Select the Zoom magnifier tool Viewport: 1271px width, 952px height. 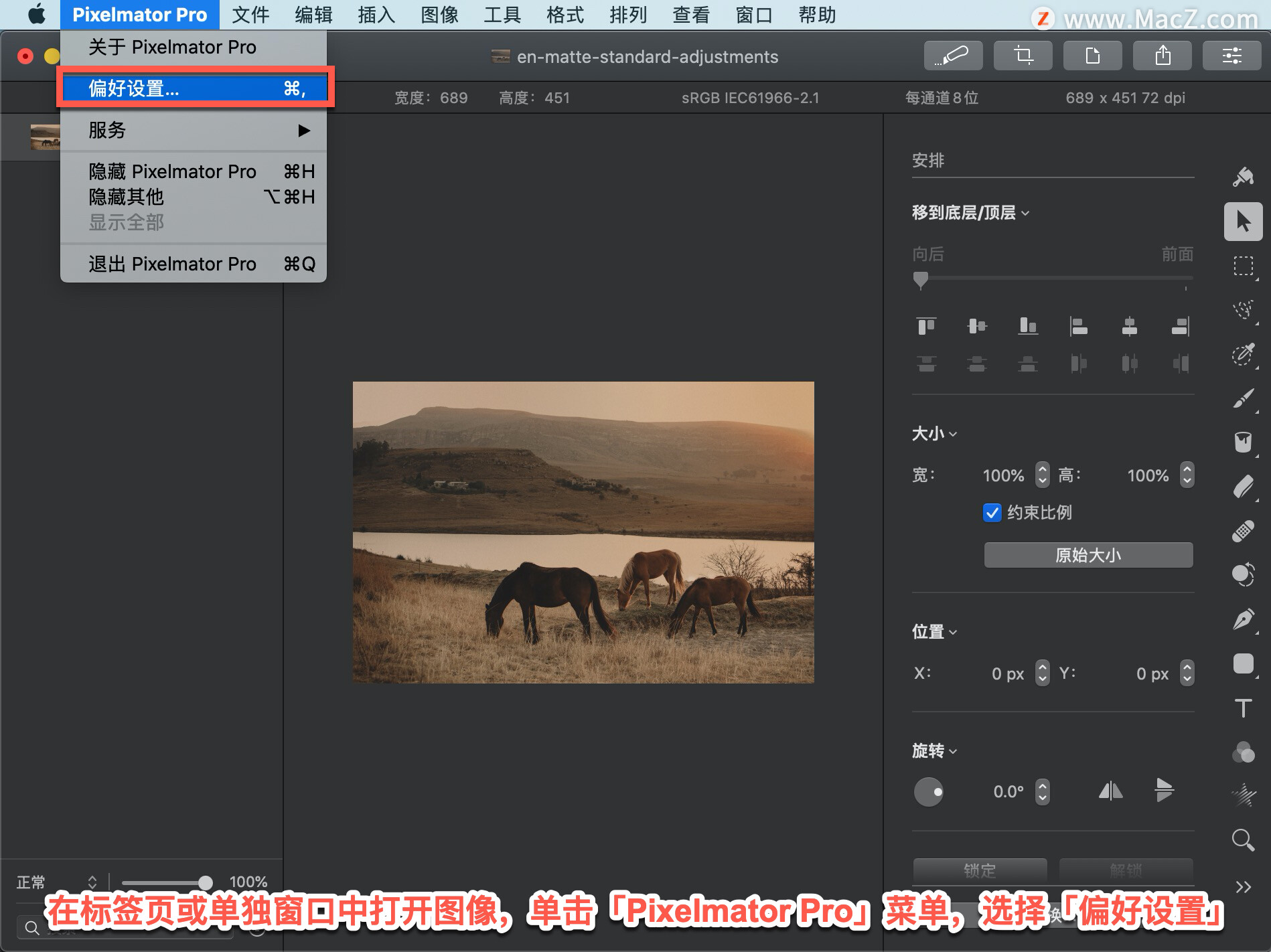(1243, 840)
